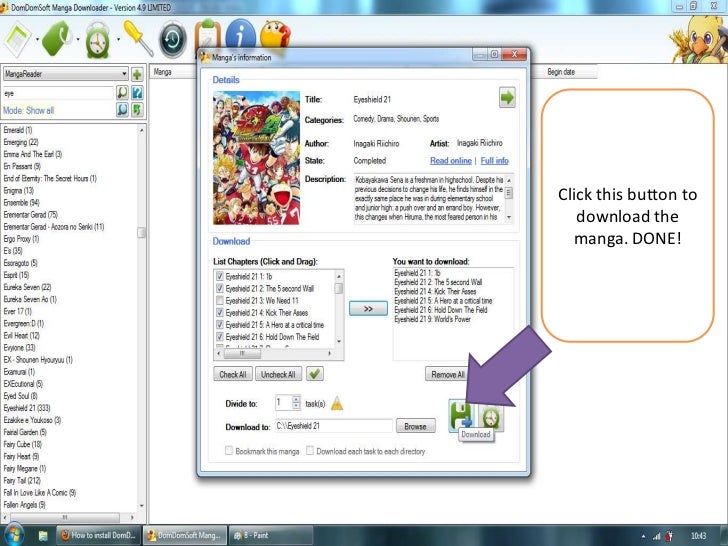
Task: Click the green refresh list icon
Action: (x=137, y=110)
